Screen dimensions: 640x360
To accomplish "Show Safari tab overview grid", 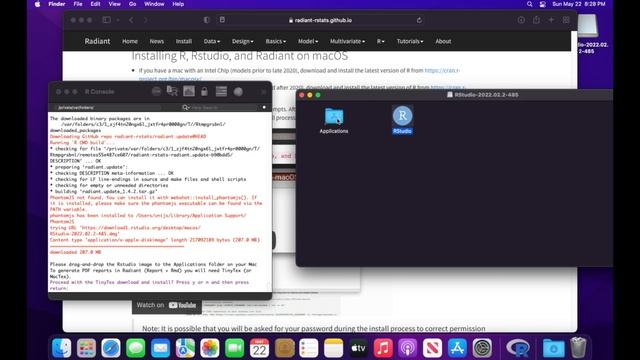I will coord(566,20).
